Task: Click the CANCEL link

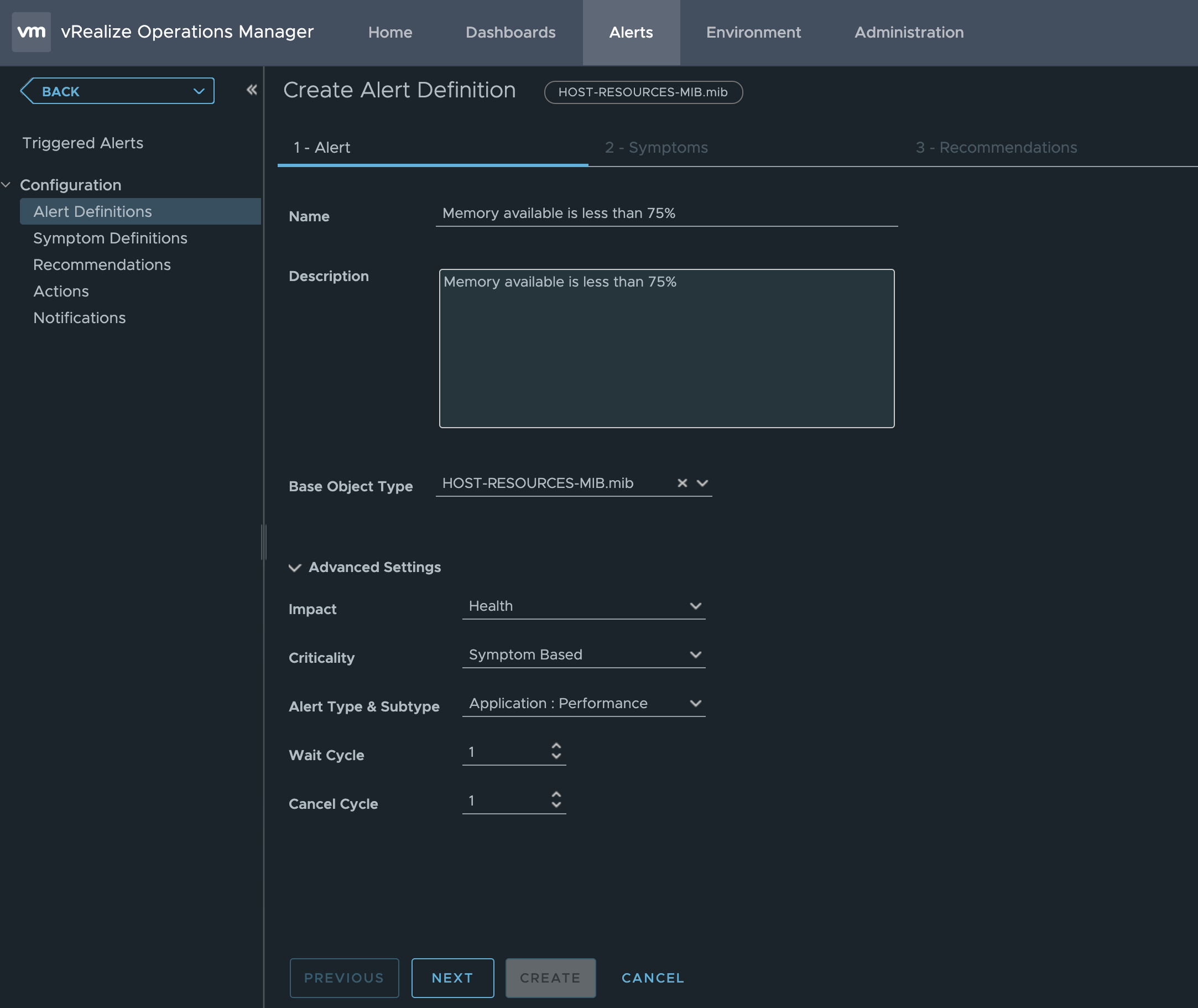Action: [653, 978]
